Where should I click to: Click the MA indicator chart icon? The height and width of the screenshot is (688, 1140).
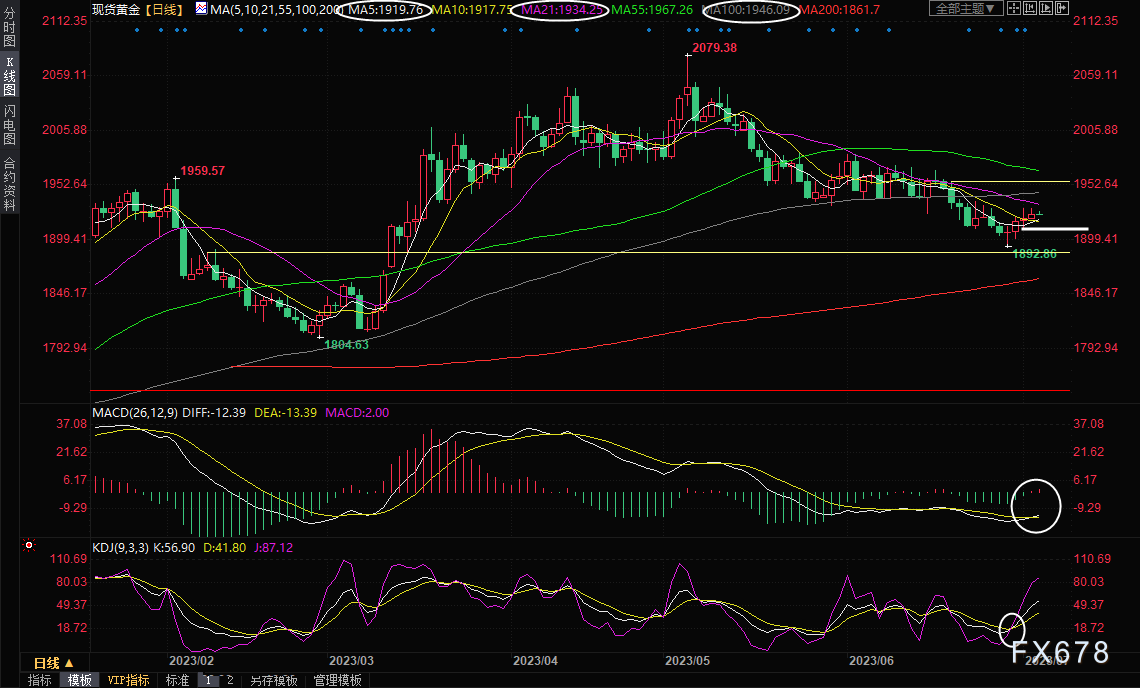point(202,9)
